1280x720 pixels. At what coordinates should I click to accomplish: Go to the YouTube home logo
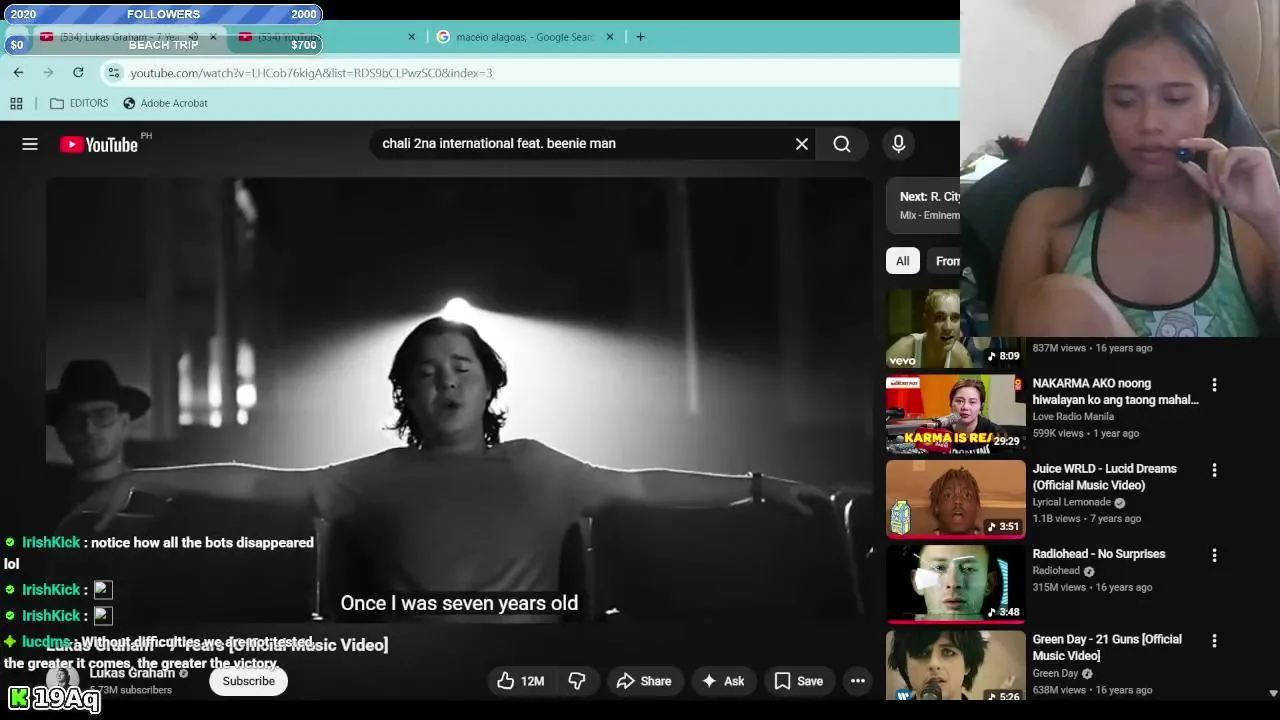point(99,145)
